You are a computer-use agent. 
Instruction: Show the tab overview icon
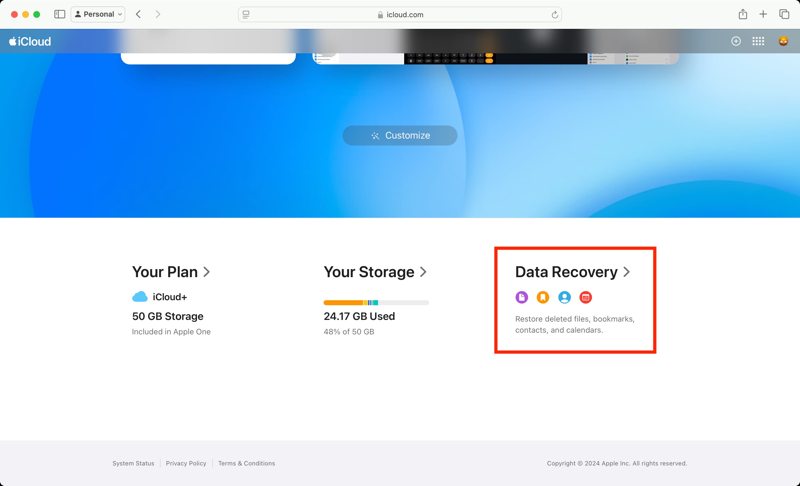tap(784, 14)
